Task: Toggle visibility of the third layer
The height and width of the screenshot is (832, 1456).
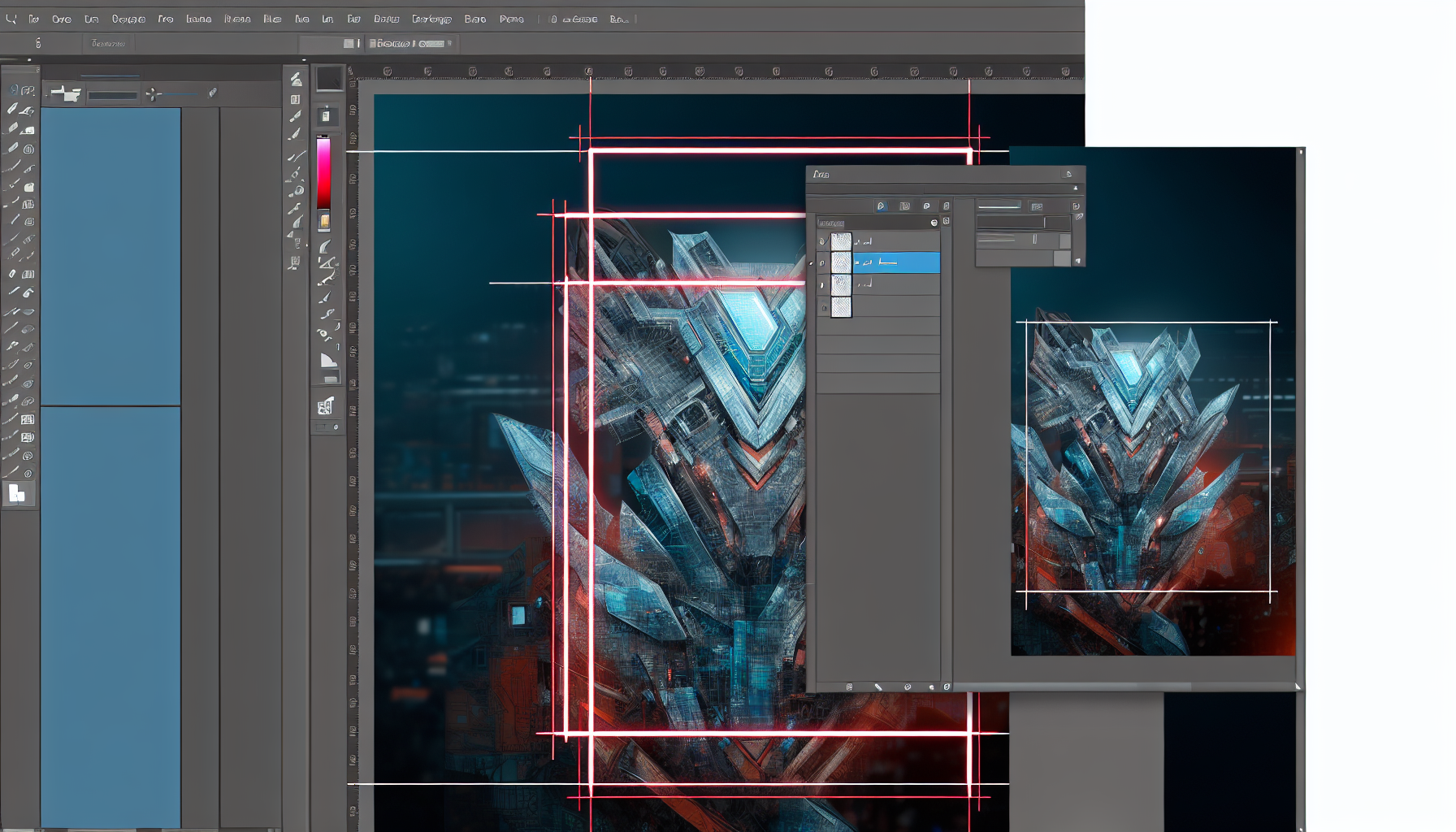Action: 822,285
